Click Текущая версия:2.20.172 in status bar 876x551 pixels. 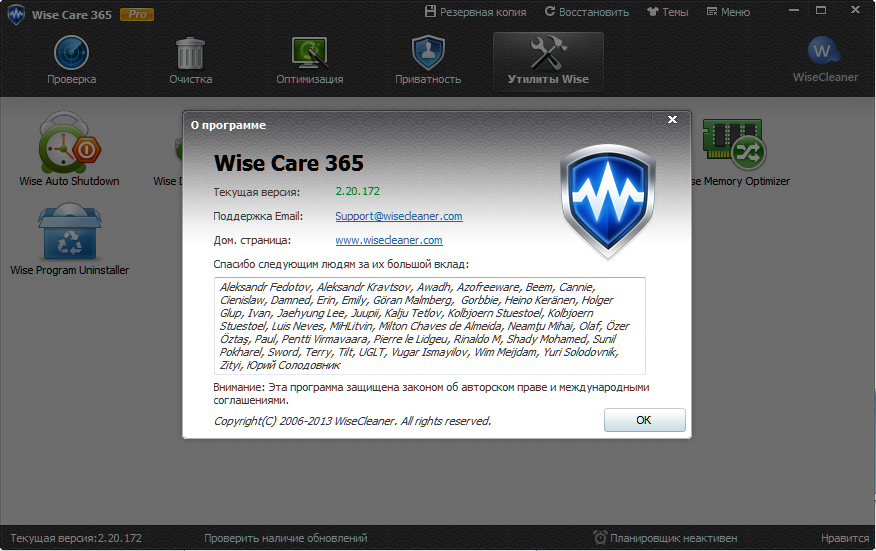(76, 538)
